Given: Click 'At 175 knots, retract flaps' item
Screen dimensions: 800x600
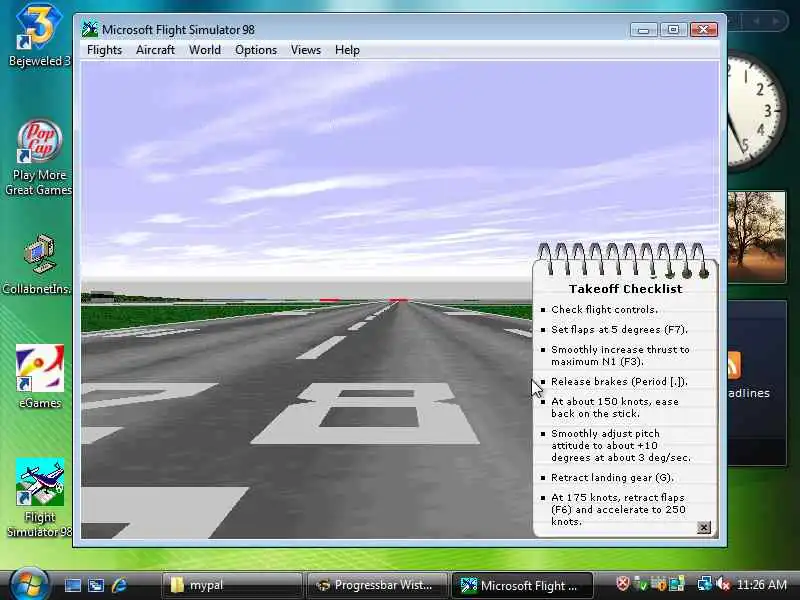Looking at the screenshot, I should click(618, 510).
